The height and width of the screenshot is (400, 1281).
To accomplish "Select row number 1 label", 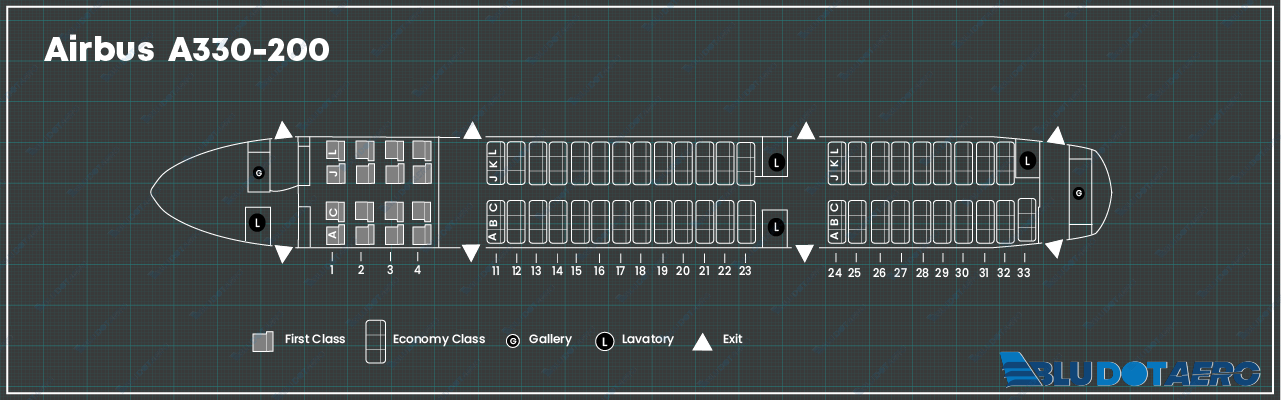I will point(332,270).
